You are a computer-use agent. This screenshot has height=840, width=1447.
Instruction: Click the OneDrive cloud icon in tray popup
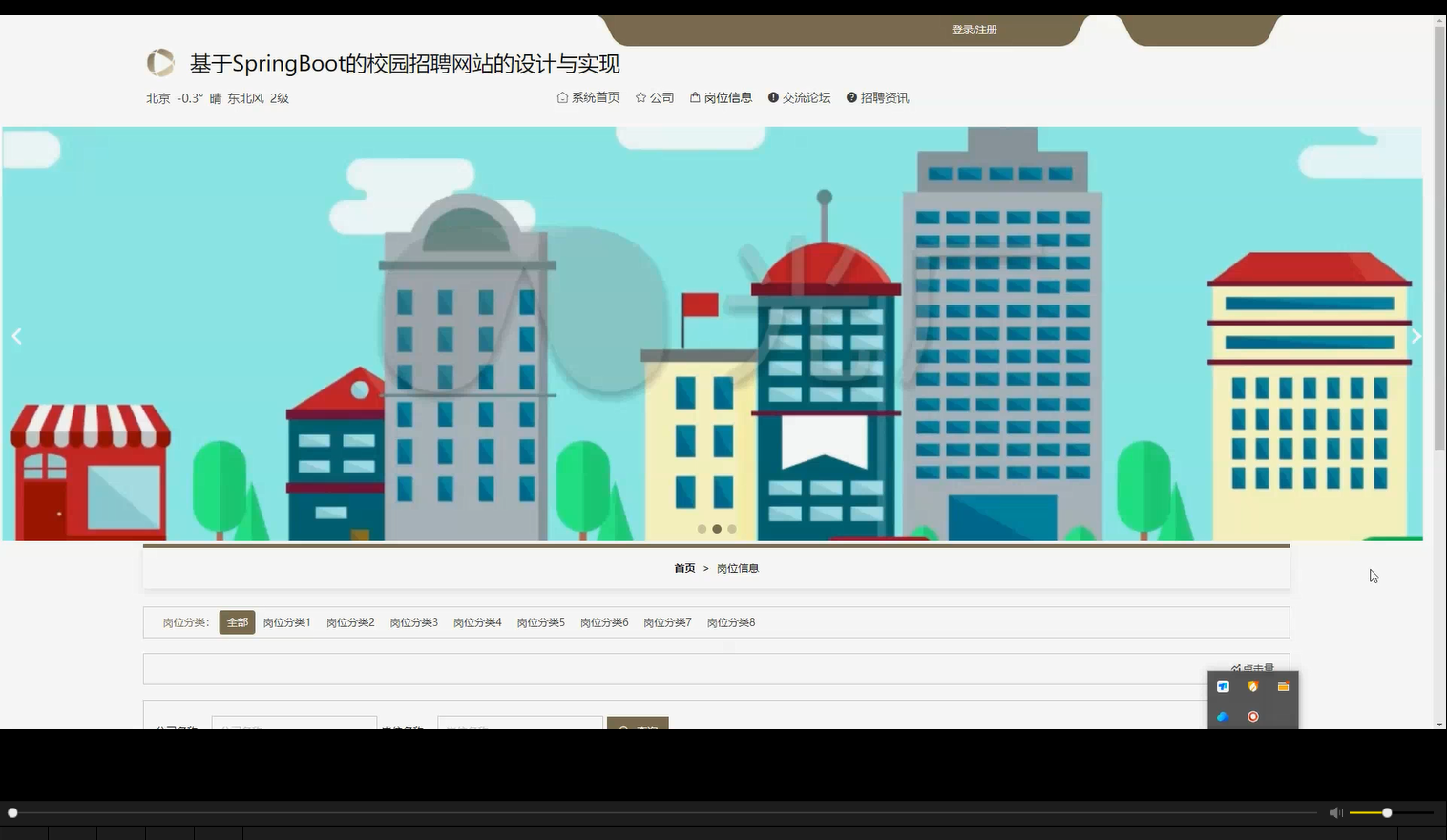click(1222, 716)
